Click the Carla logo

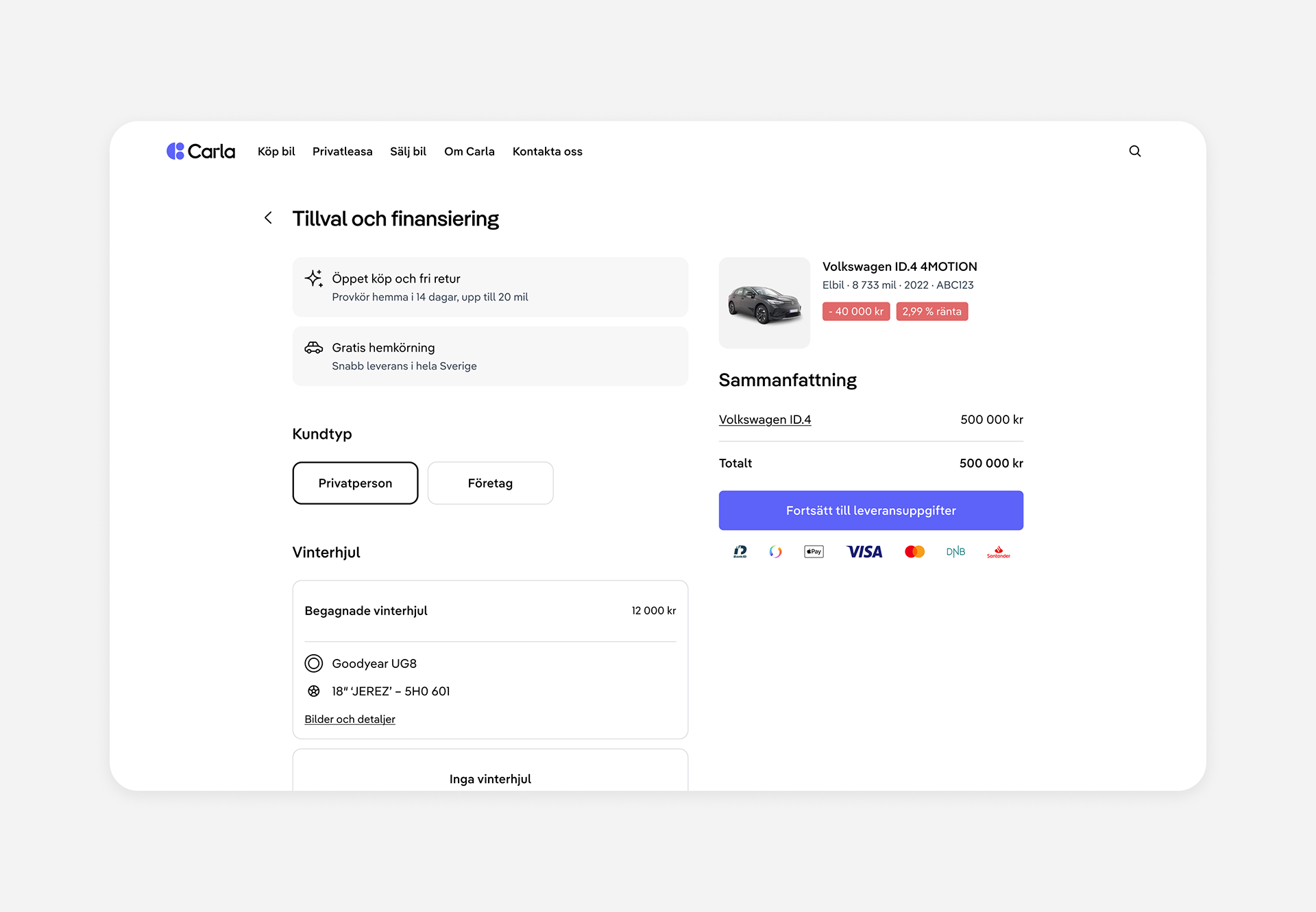click(201, 151)
